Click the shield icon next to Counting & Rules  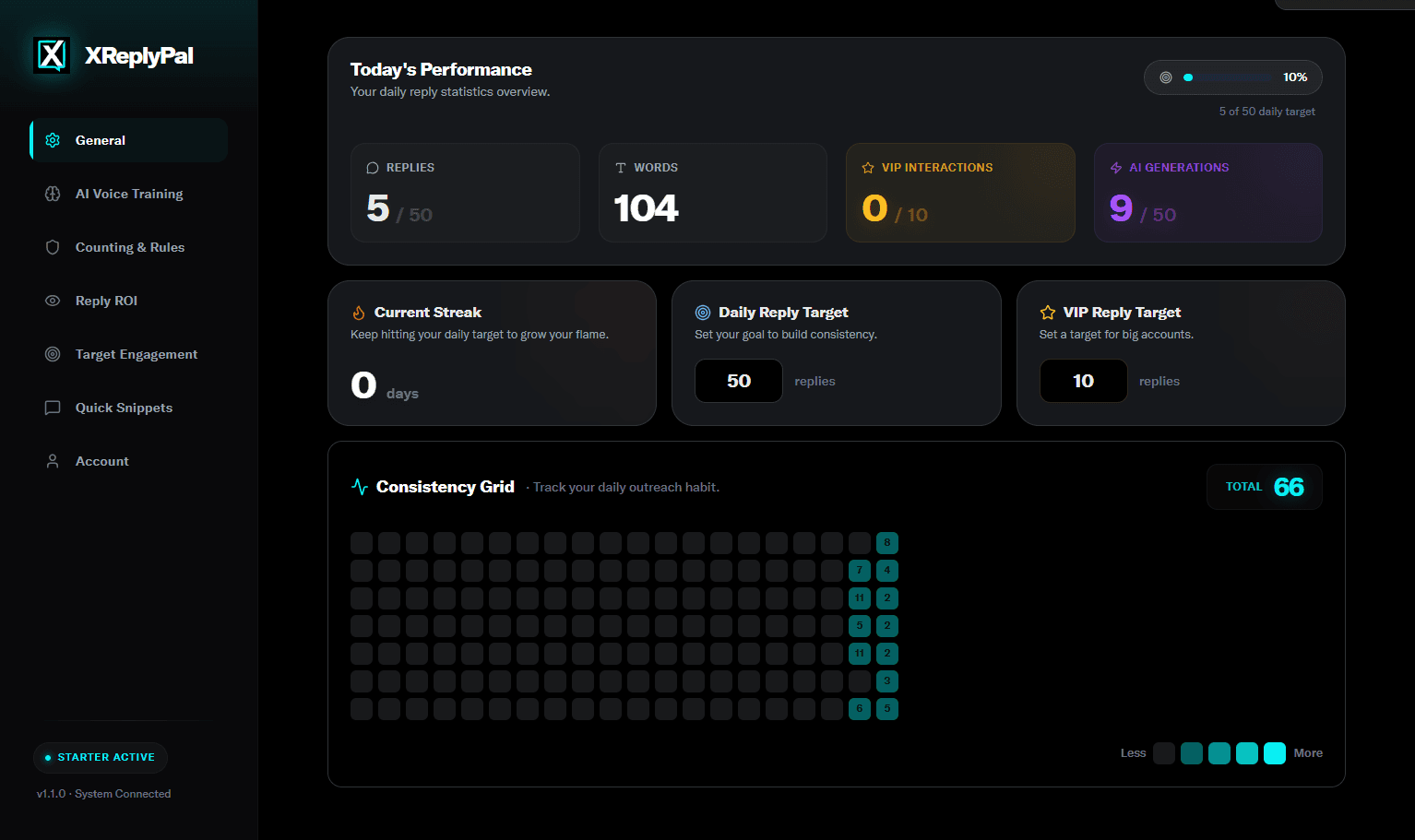53,247
